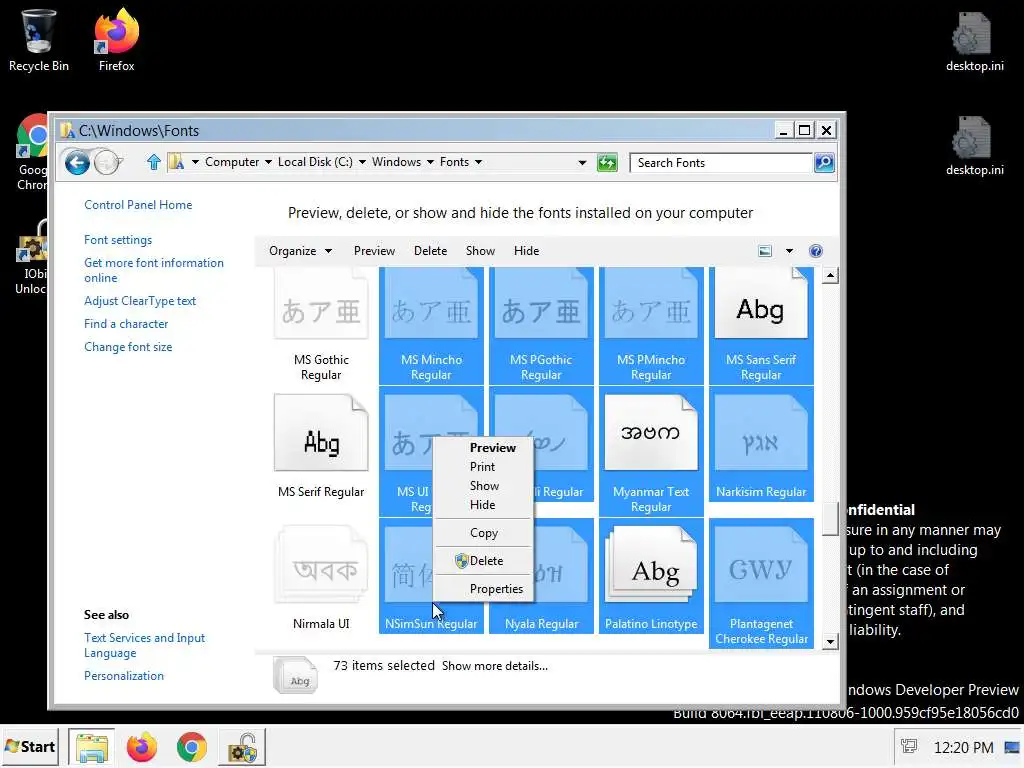Open Text Services and Input Language
The image size is (1024, 768).
point(144,645)
